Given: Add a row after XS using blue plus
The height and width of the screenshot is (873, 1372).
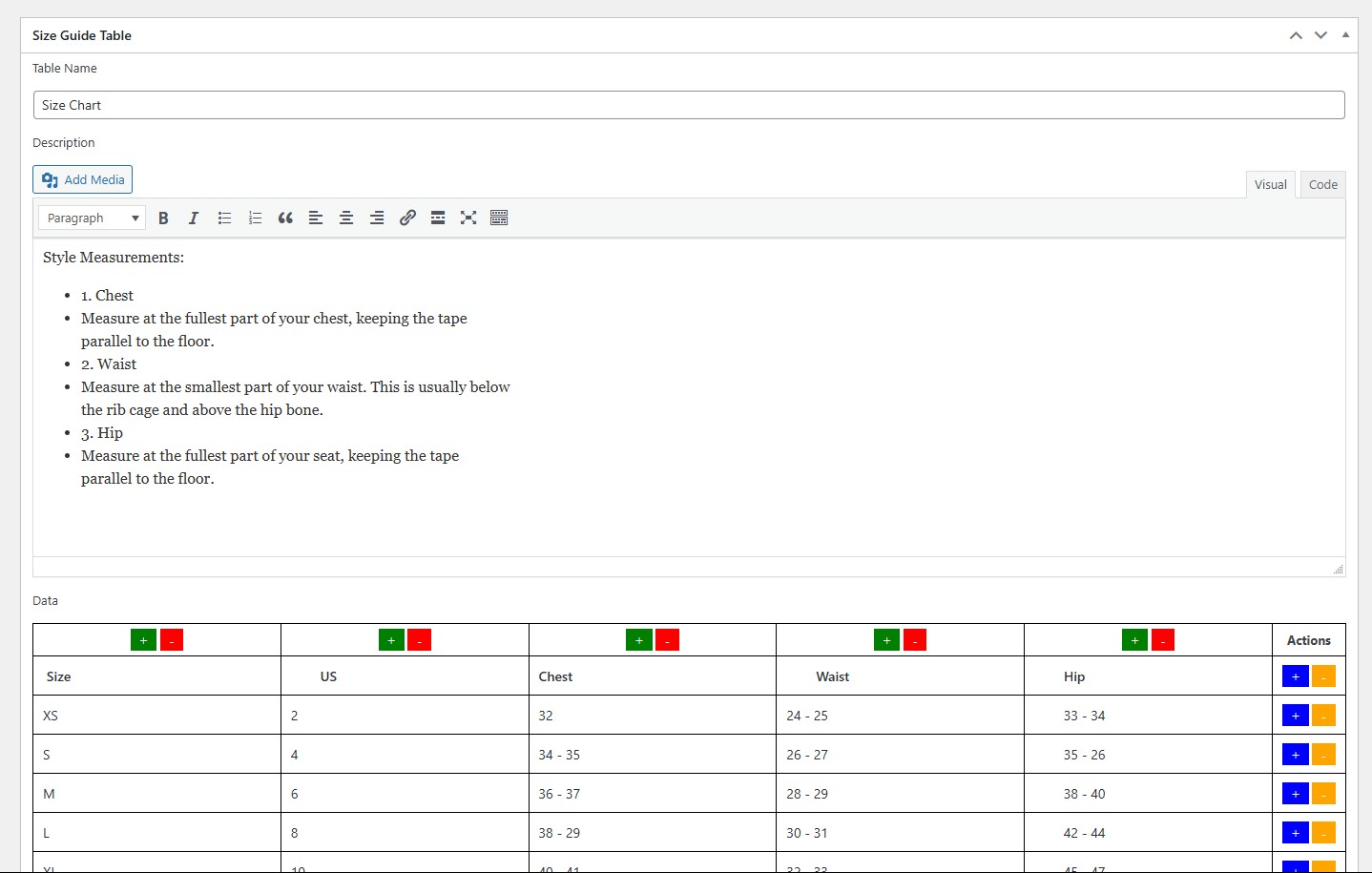Looking at the screenshot, I should [1295, 716].
